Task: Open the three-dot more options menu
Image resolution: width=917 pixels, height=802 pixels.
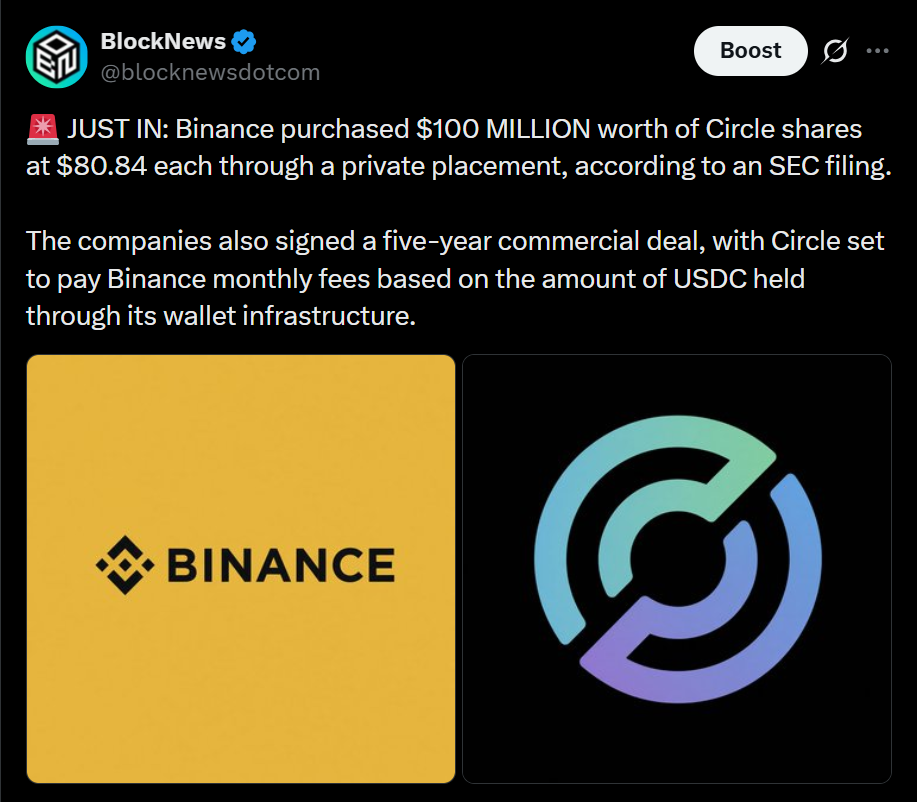Action: (877, 51)
